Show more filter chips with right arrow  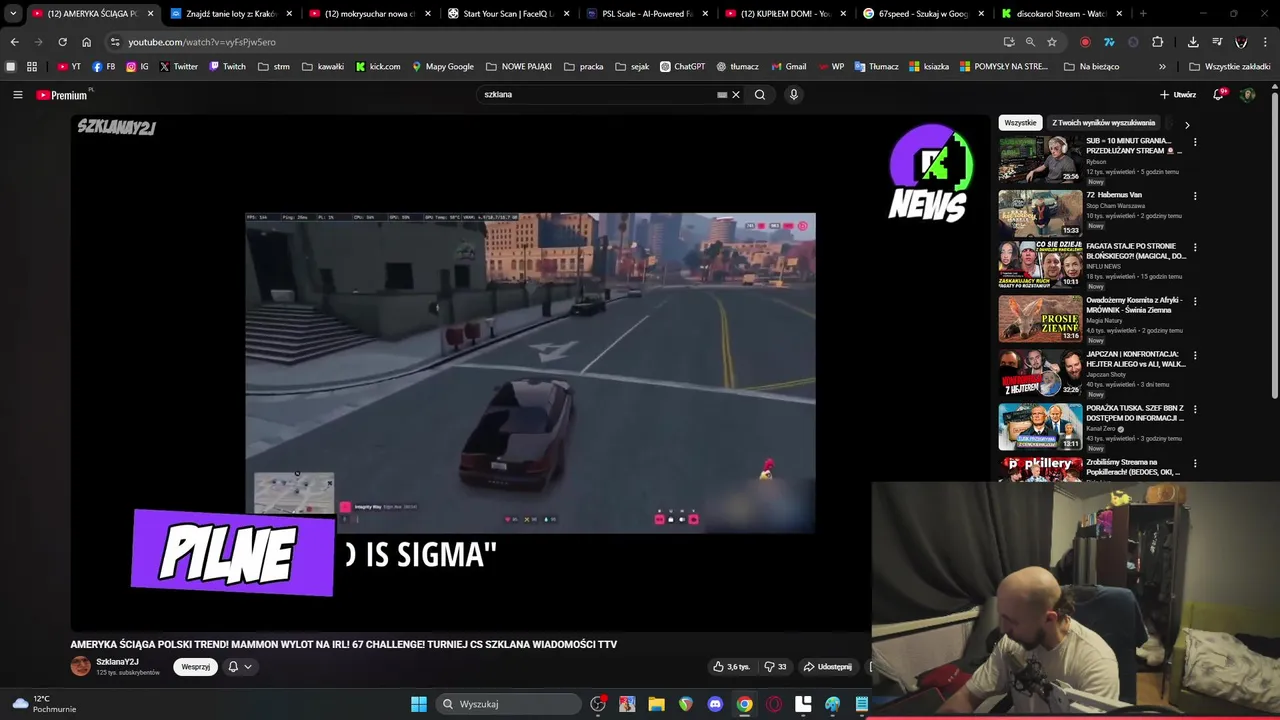[x=1187, y=124]
